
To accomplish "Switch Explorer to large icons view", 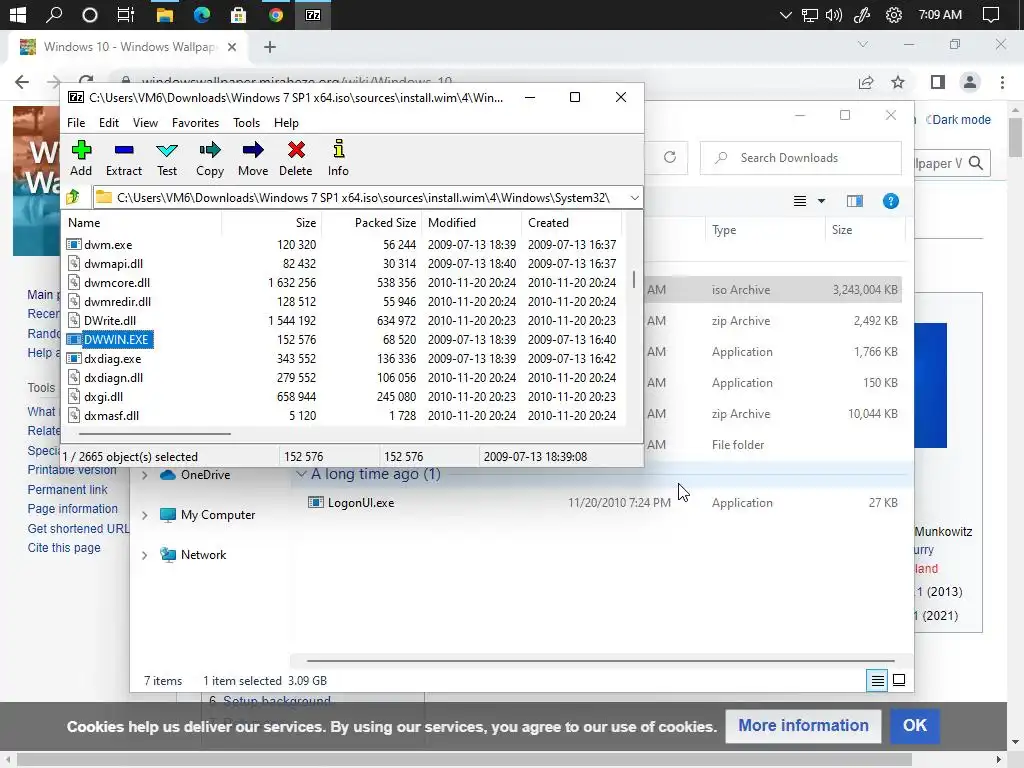I will pos(899,680).
